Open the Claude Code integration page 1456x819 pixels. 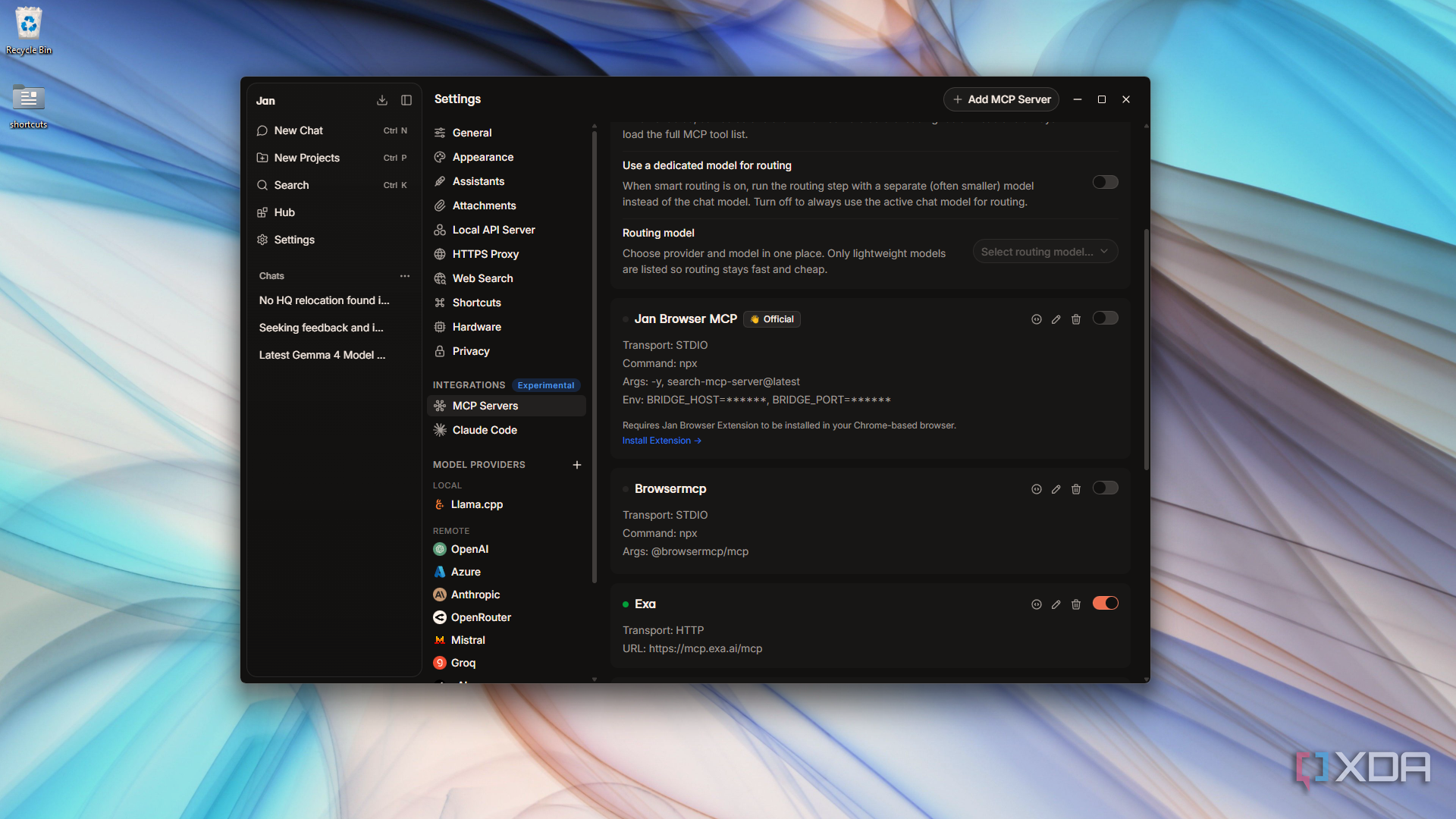point(507,430)
